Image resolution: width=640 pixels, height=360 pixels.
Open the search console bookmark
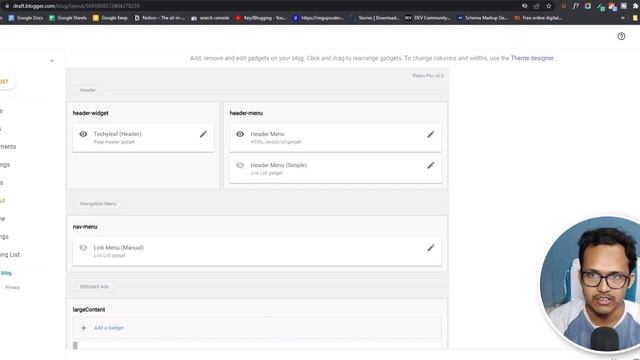[x=210, y=18]
